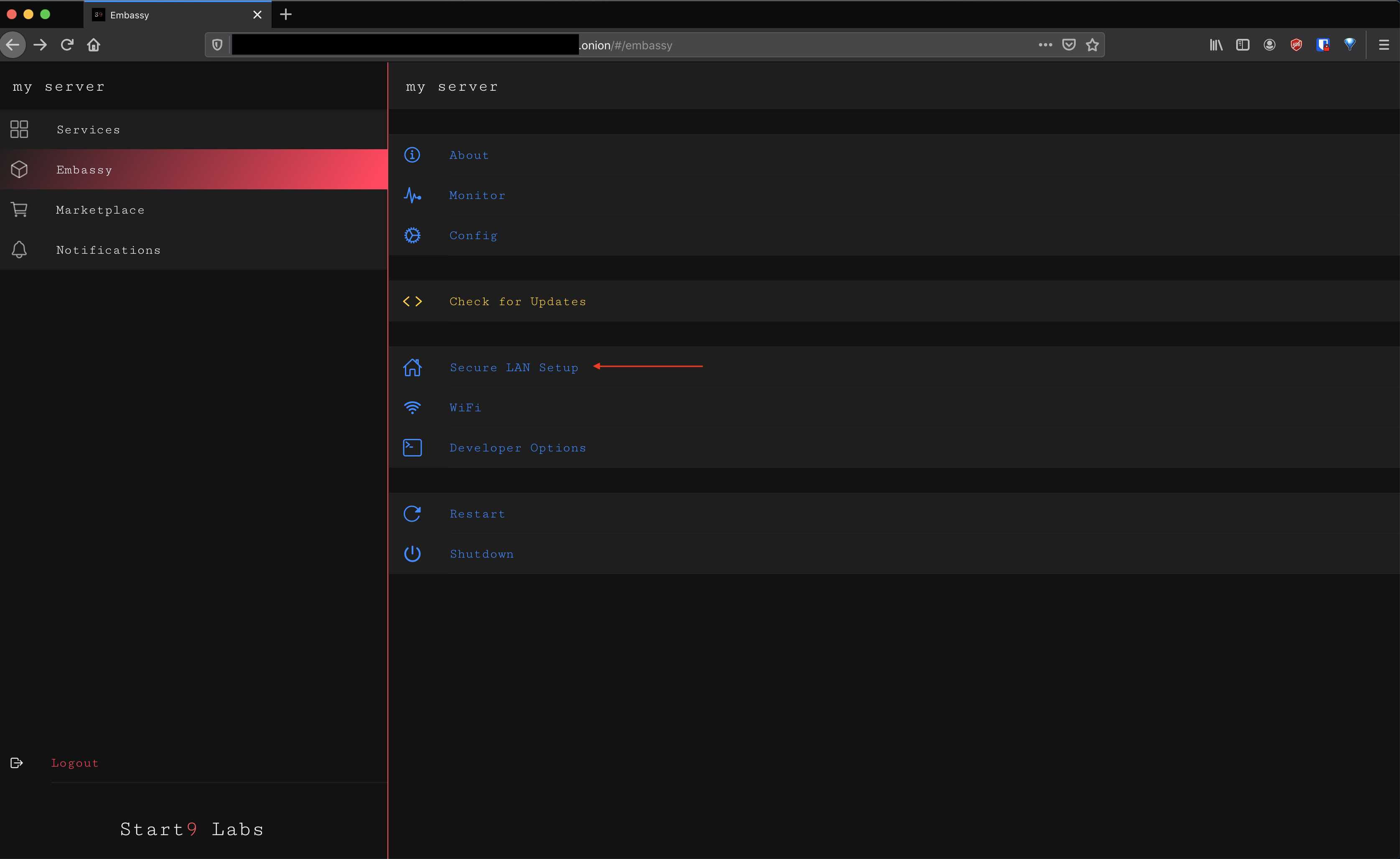Click the Logout link
Screen dimensions: 1400x859
74,763
